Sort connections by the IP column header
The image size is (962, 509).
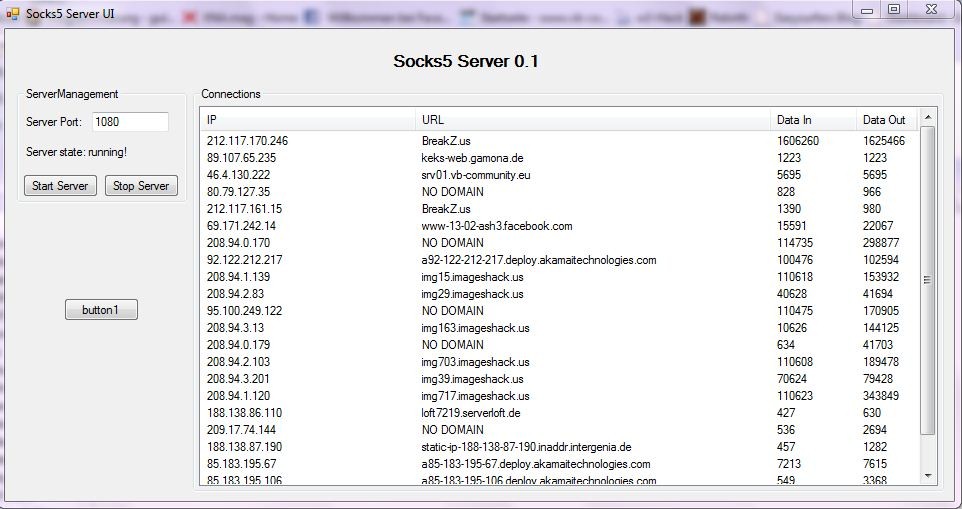point(308,120)
